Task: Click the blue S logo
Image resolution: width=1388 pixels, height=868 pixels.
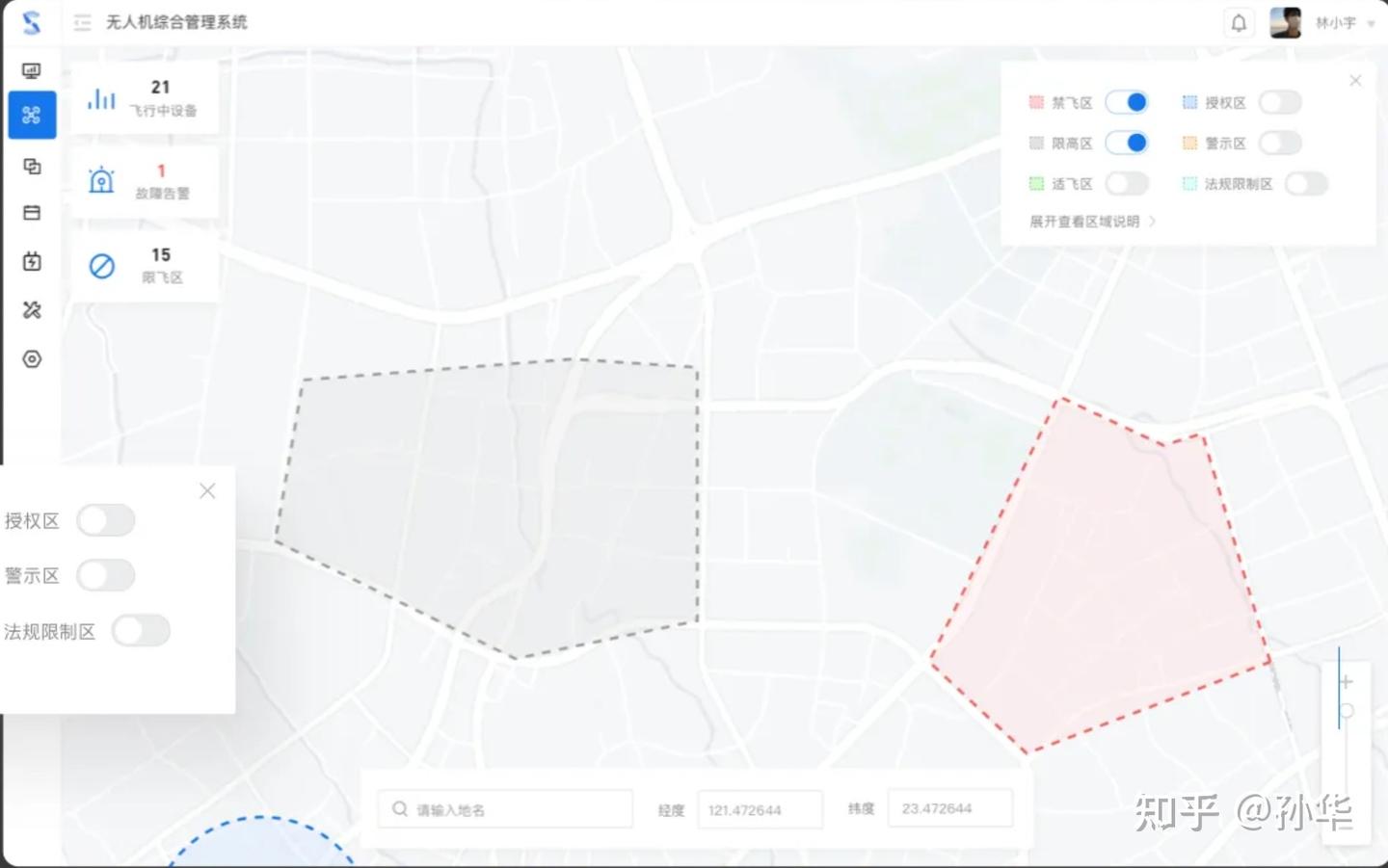Action: [x=32, y=22]
